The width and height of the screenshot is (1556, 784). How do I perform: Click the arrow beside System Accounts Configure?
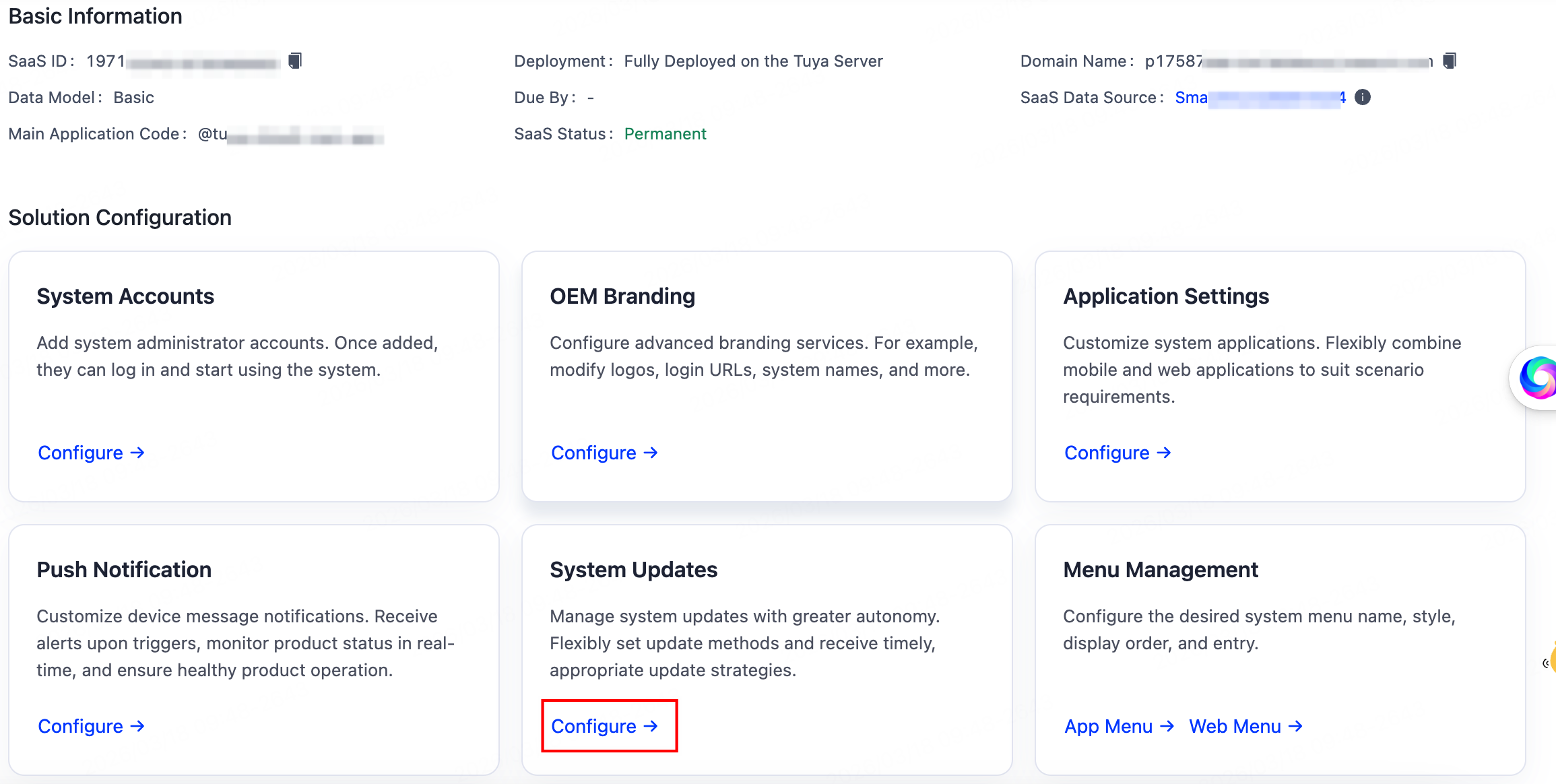(x=137, y=453)
